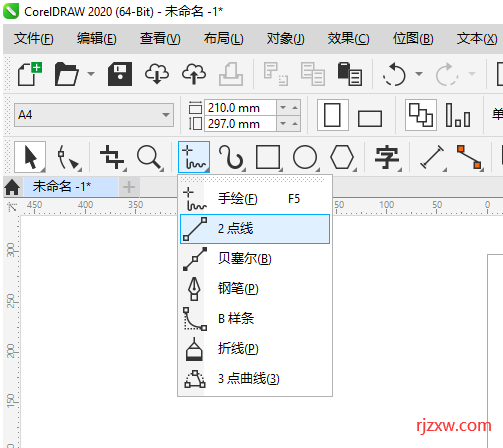The width and height of the screenshot is (503, 448).
Task: Set page to landscape orientation
Action: pos(370,118)
